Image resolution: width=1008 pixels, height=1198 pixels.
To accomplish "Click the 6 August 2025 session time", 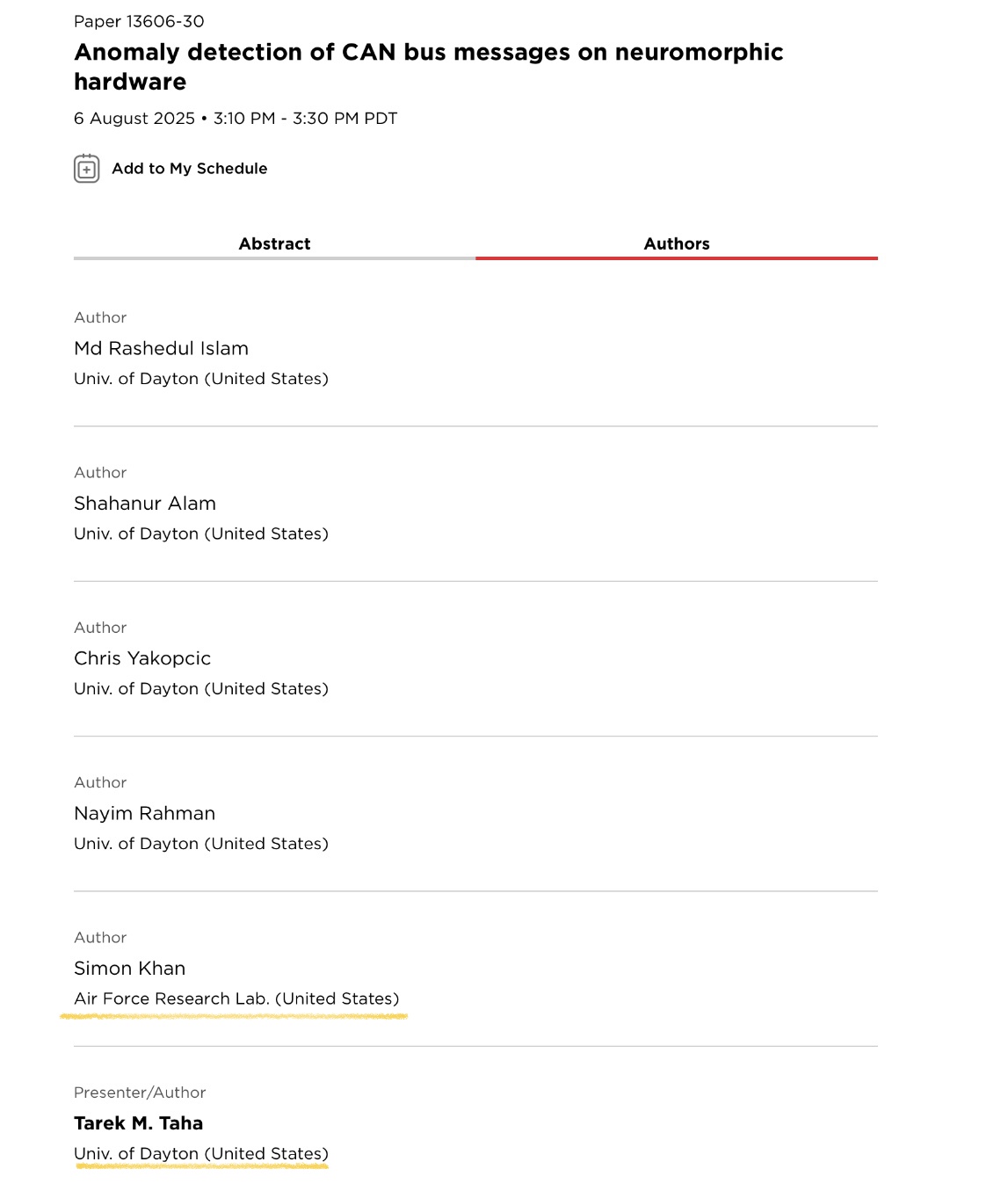I will click(x=236, y=119).
